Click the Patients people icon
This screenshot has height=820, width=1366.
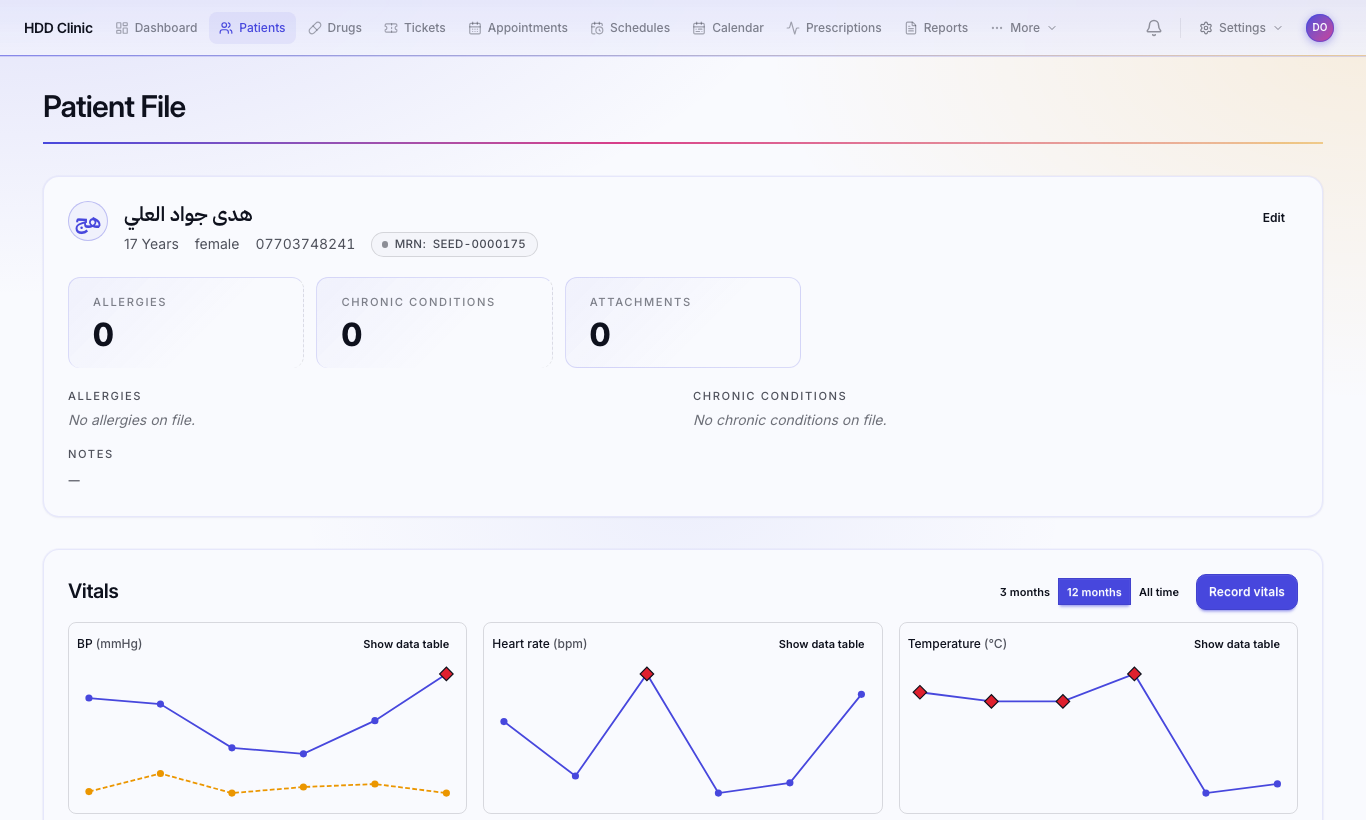[226, 28]
